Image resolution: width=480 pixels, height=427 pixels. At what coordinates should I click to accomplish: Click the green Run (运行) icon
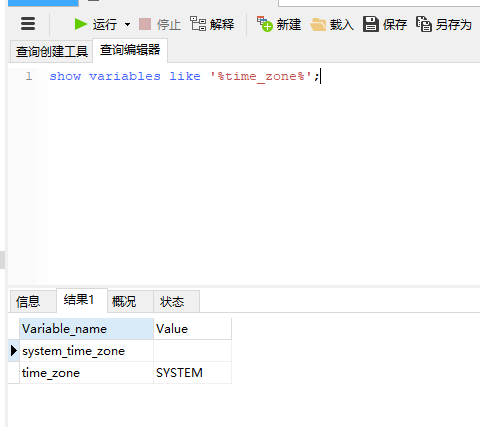coord(80,24)
